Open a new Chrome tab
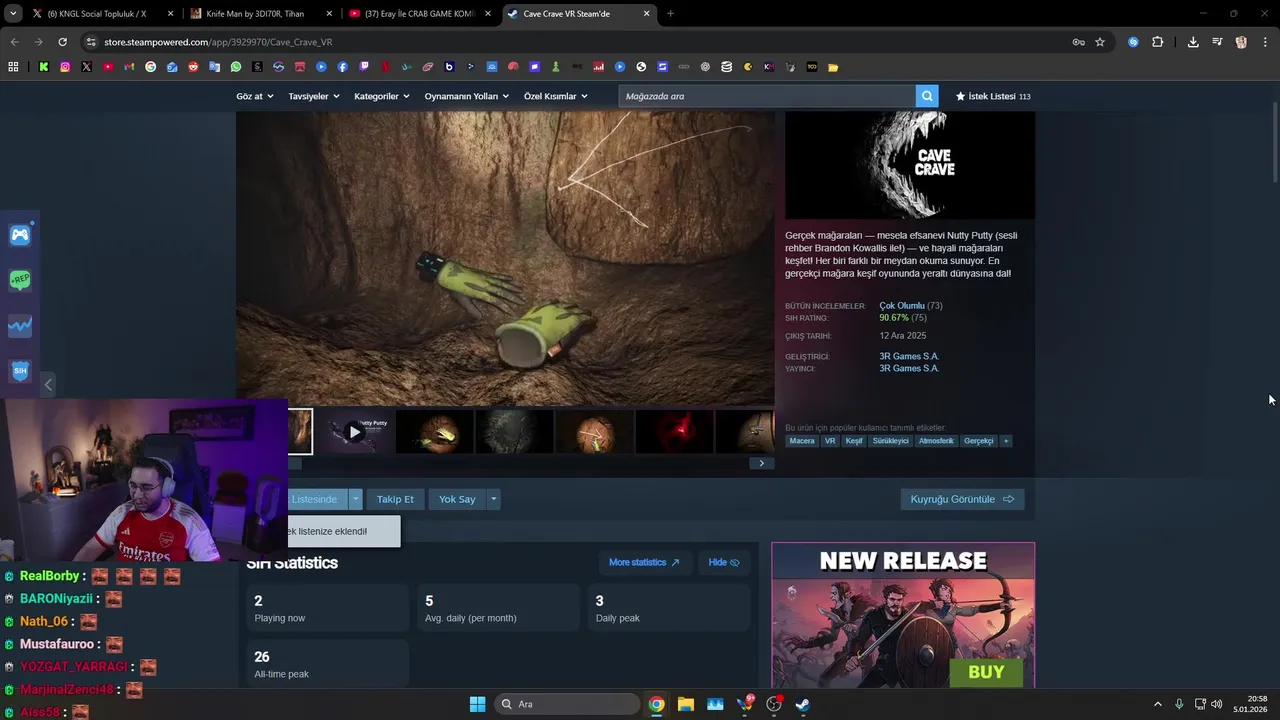This screenshot has height=720, width=1280. click(670, 14)
